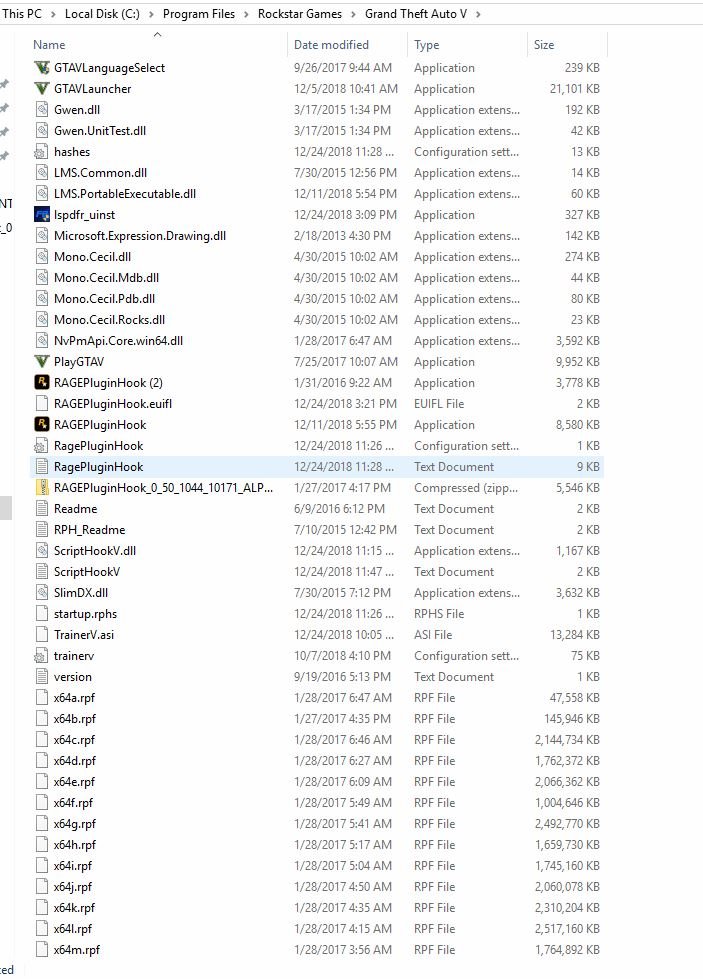Select the x64b.rpf file name
Image resolution: width=703 pixels, height=979 pixels.
point(75,719)
